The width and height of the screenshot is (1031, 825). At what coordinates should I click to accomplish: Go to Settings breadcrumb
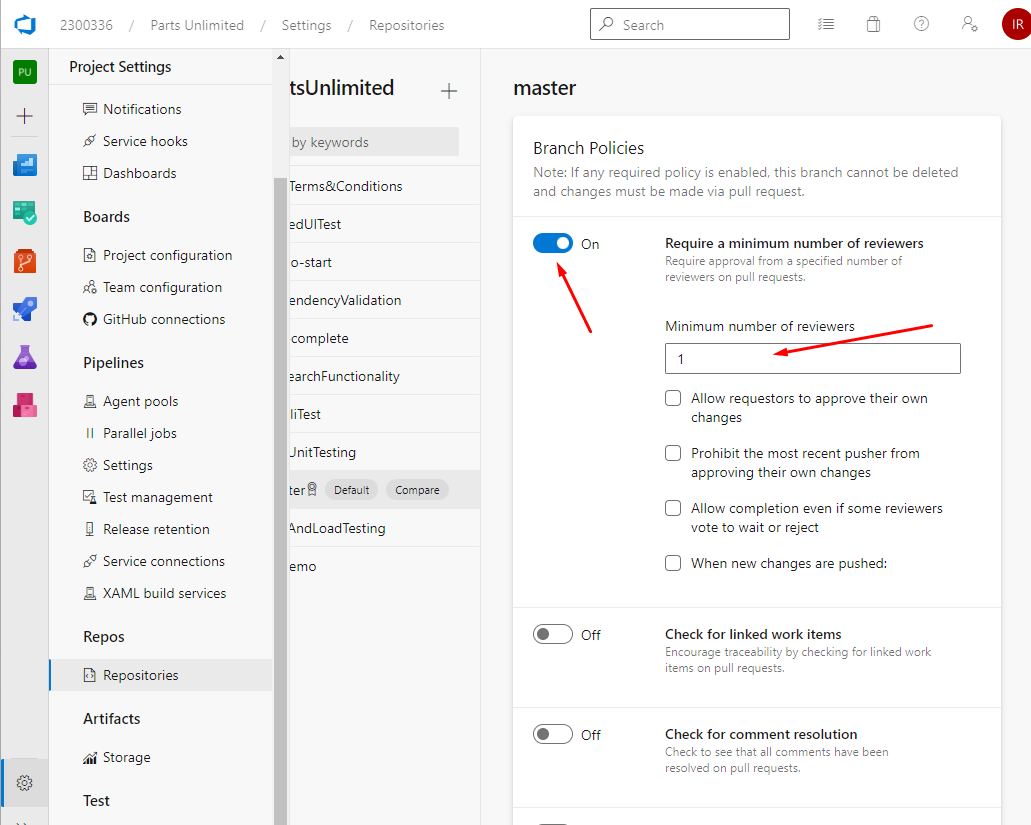[306, 25]
